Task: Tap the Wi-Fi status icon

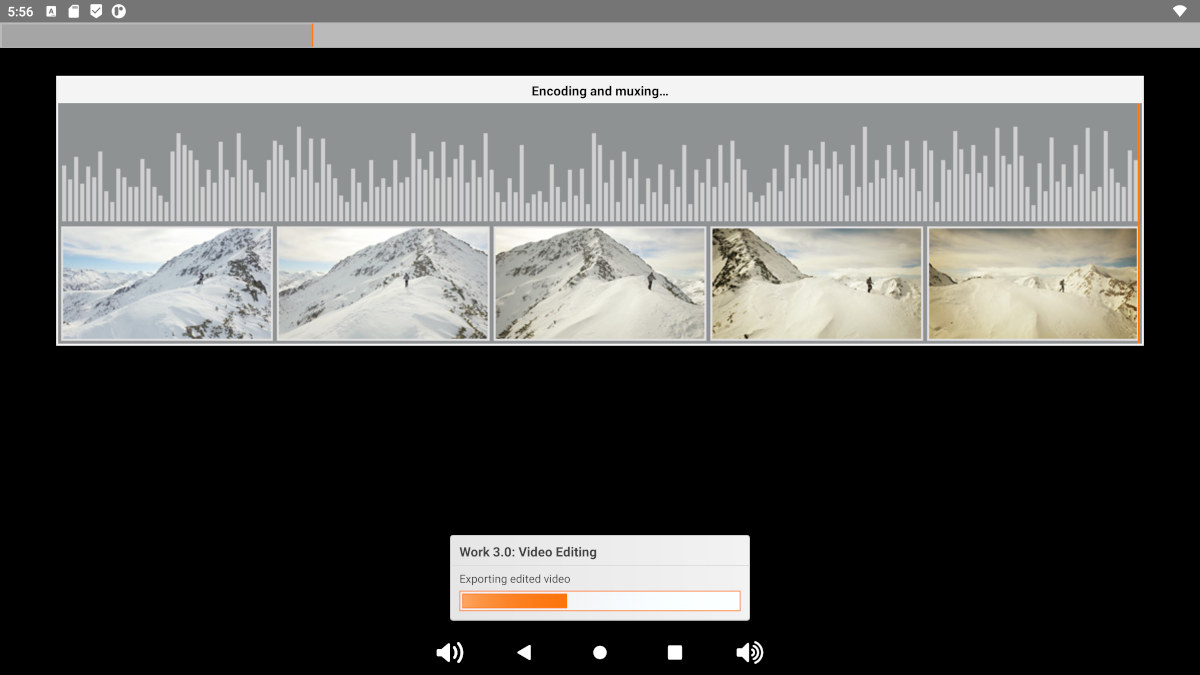Action: (1180, 11)
